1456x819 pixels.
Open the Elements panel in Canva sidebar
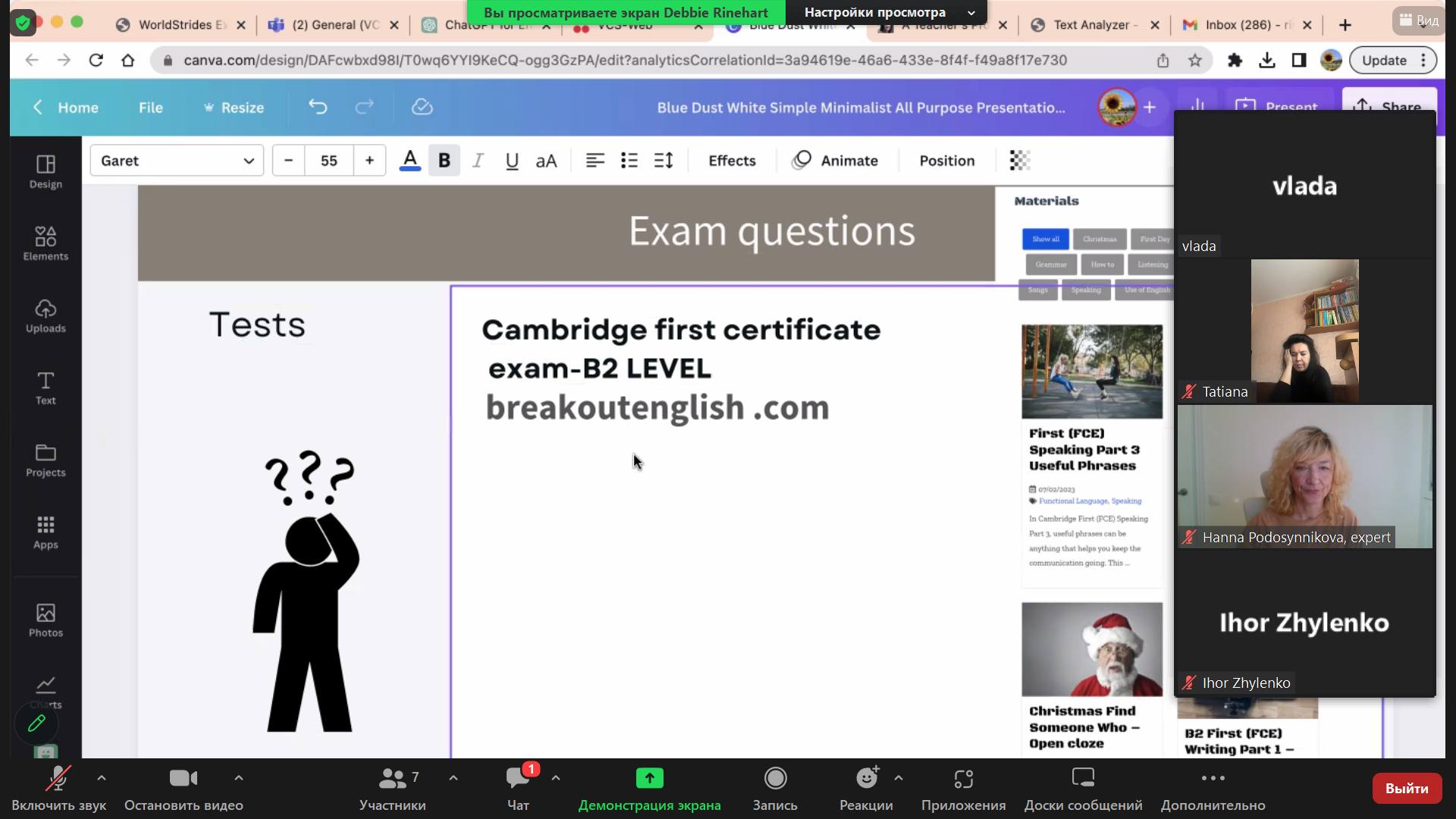click(x=45, y=243)
